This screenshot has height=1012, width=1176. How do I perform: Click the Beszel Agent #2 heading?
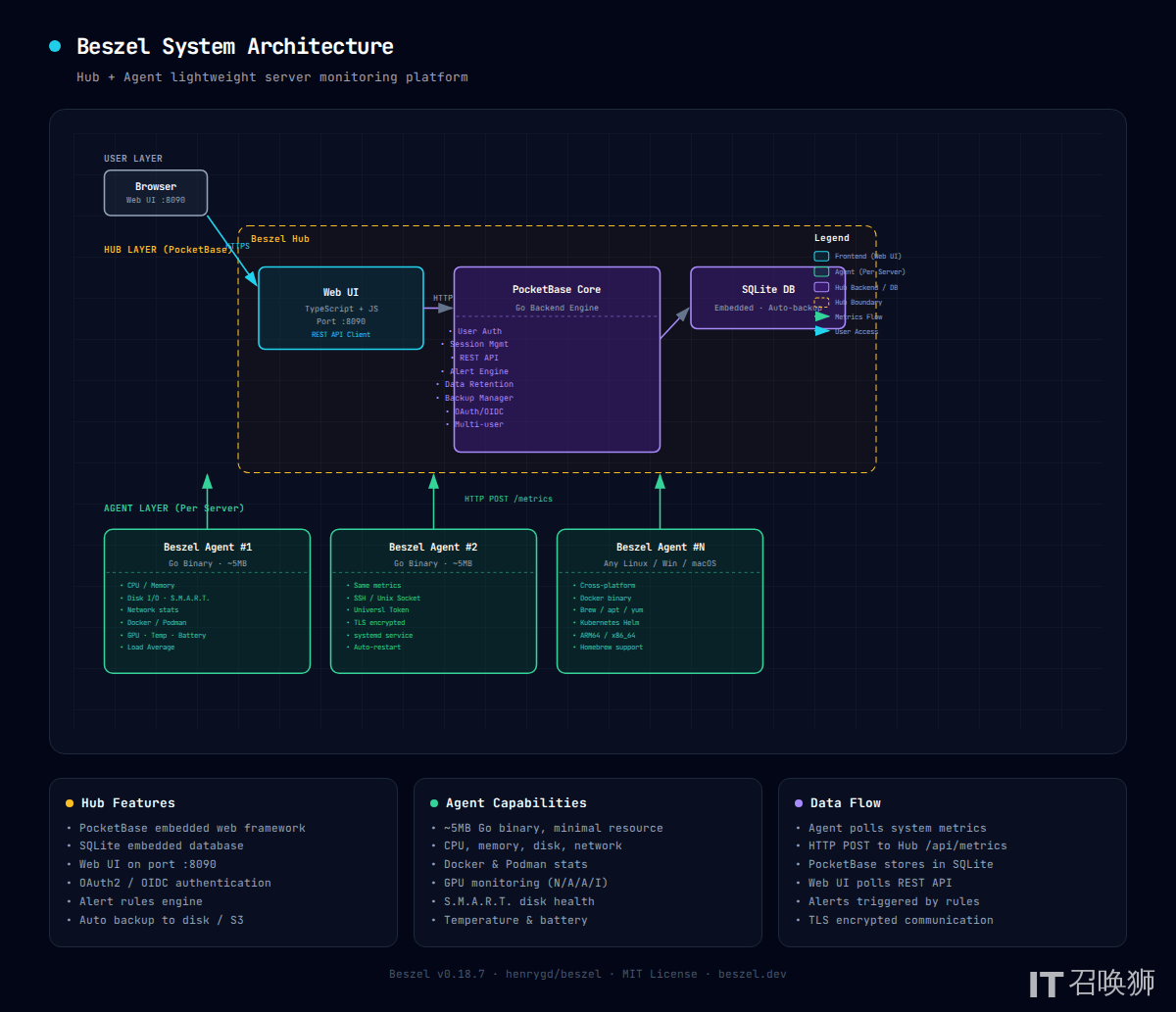coord(433,547)
